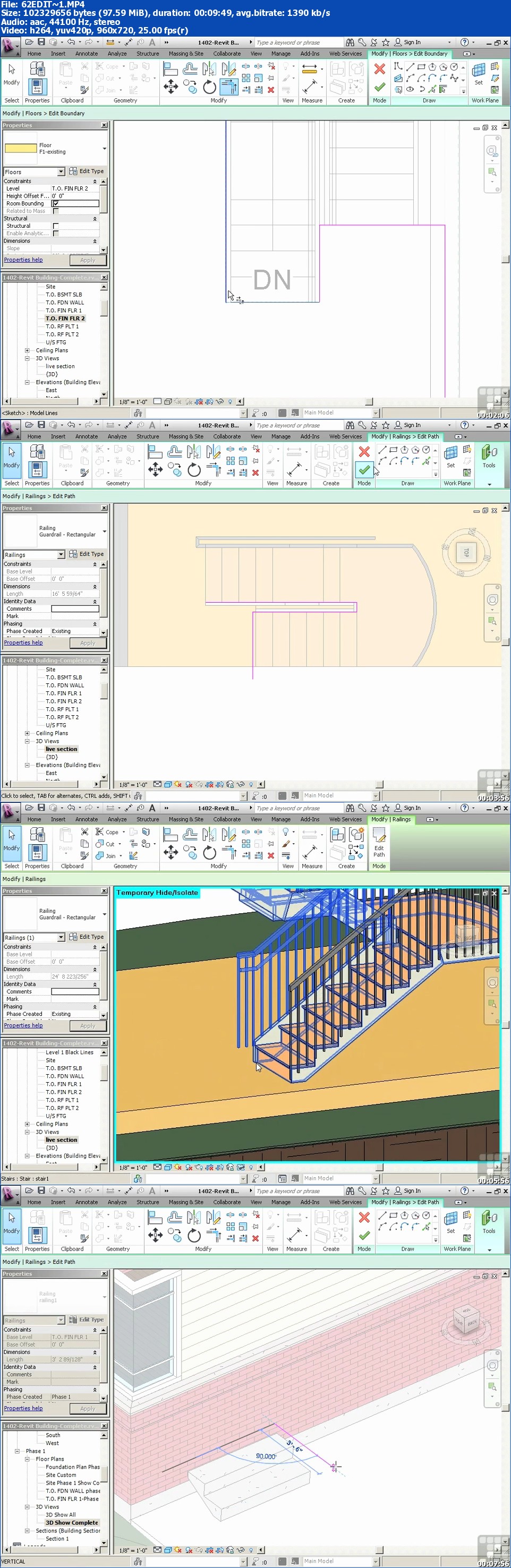This screenshot has height=1568, width=511.
Task: Toggle Related to Mass checkbox in Floor properties
Action: tap(55, 211)
